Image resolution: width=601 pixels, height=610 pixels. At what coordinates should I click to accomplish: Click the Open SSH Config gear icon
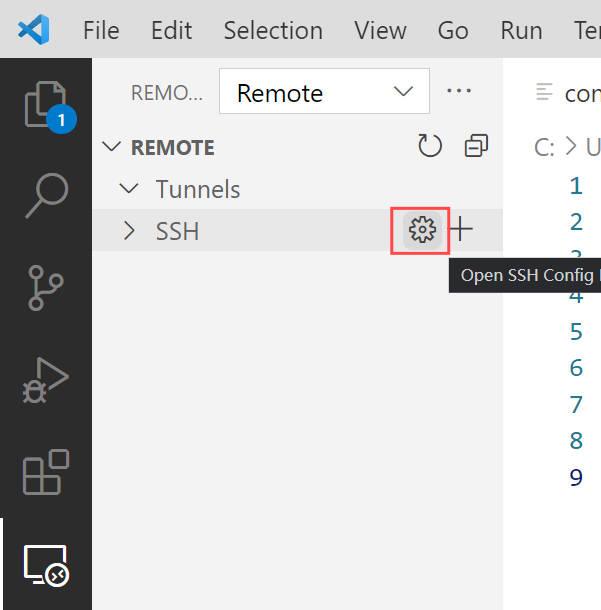(x=422, y=230)
